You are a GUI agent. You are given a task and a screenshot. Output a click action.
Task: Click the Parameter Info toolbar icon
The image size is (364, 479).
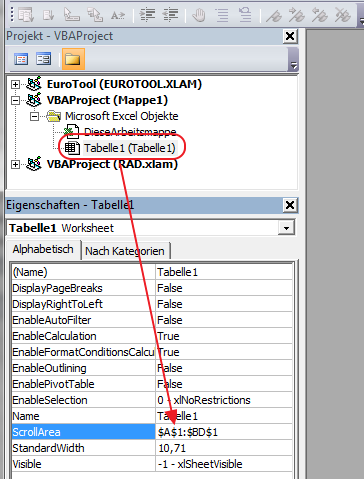pos(95,15)
